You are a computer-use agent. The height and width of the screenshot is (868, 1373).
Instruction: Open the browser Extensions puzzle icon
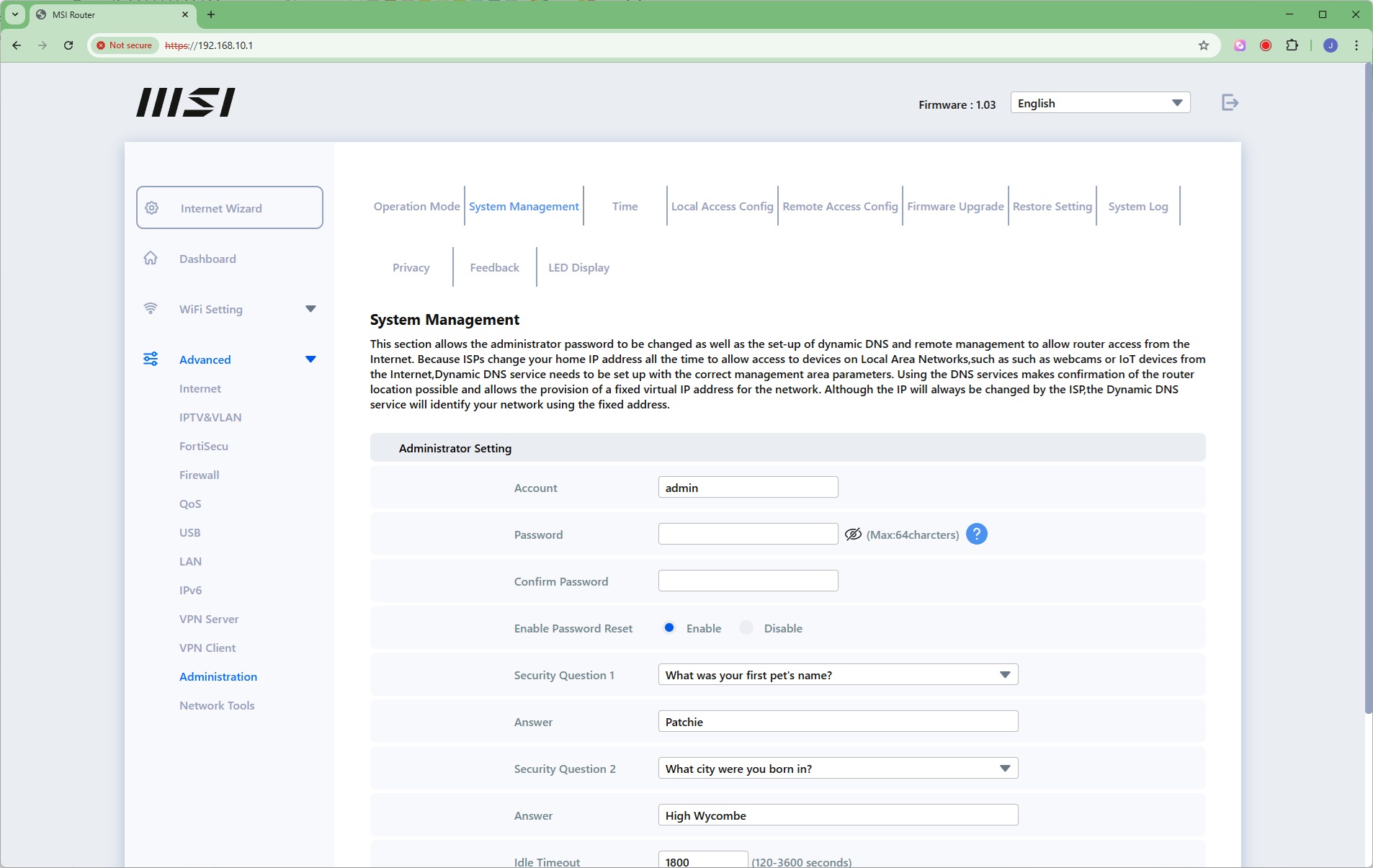[x=1292, y=45]
